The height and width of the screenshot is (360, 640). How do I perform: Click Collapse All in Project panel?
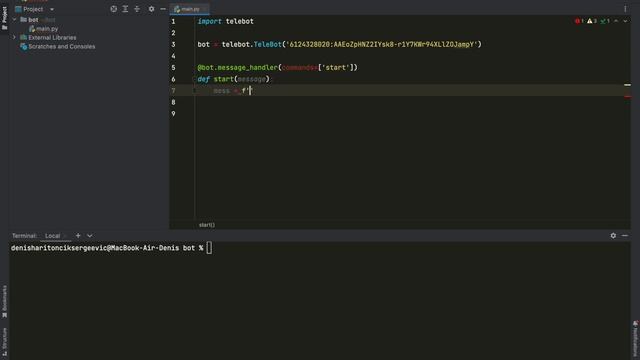(137, 9)
